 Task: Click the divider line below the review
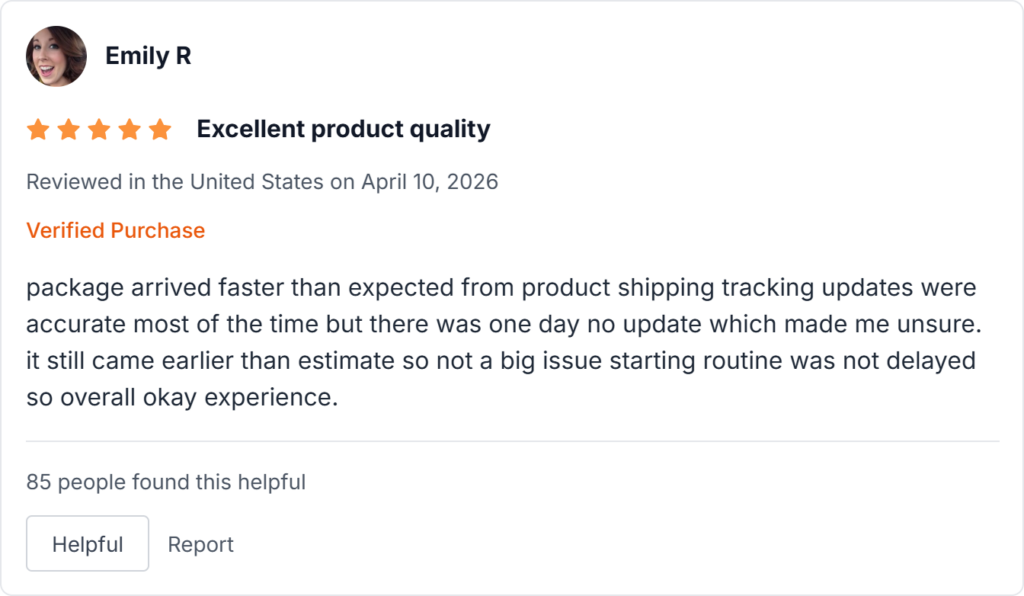(x=512, y=441)
